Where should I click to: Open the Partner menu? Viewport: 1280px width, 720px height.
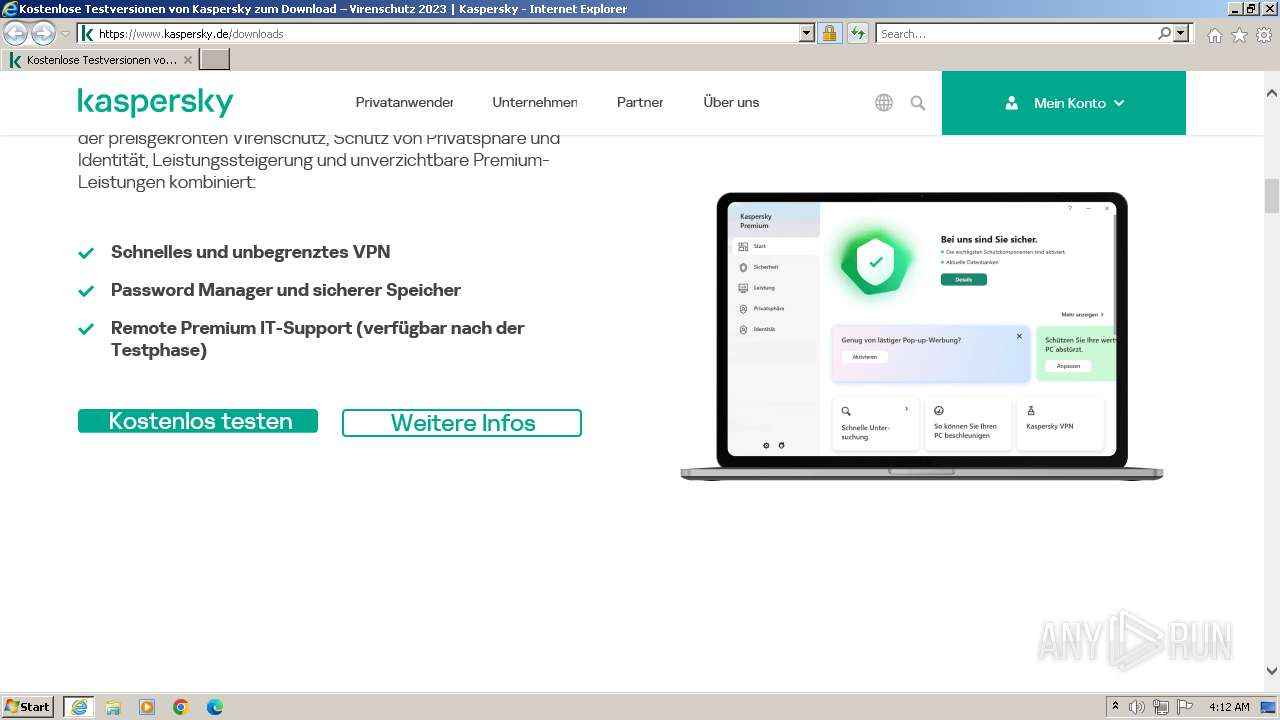coord(640,102)
